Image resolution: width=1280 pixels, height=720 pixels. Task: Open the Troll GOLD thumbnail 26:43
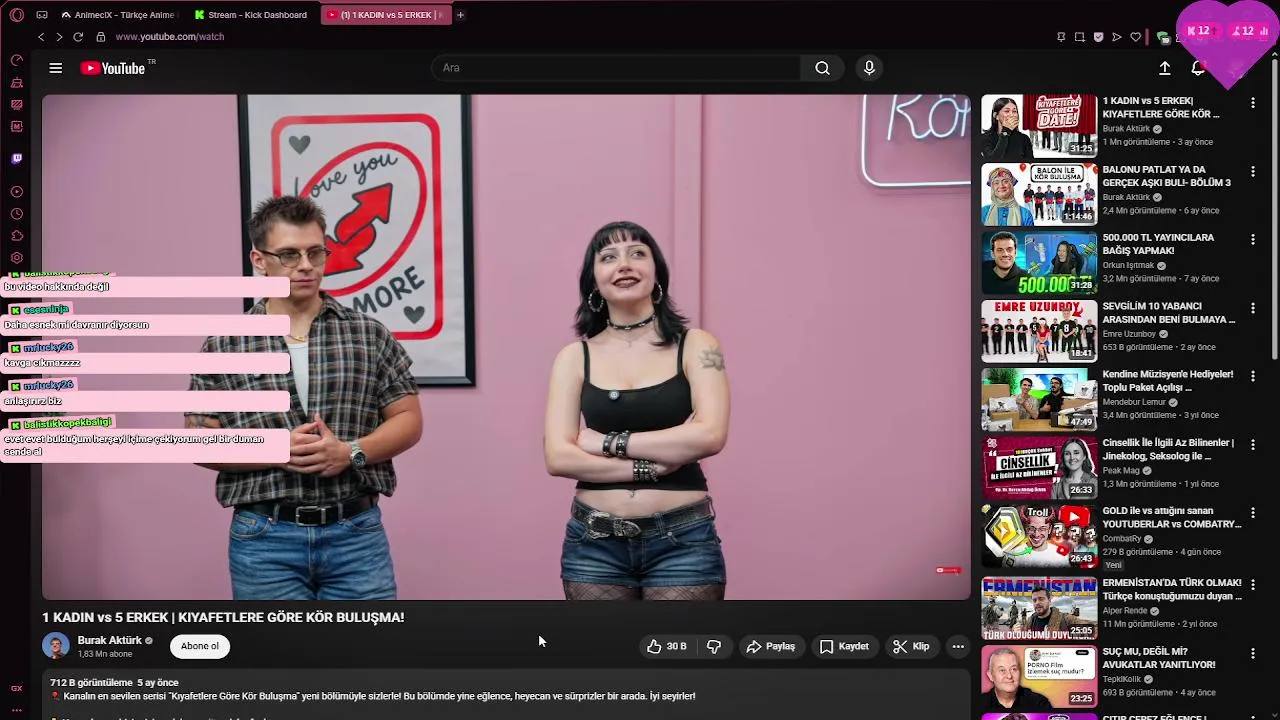click(1039, 536)
